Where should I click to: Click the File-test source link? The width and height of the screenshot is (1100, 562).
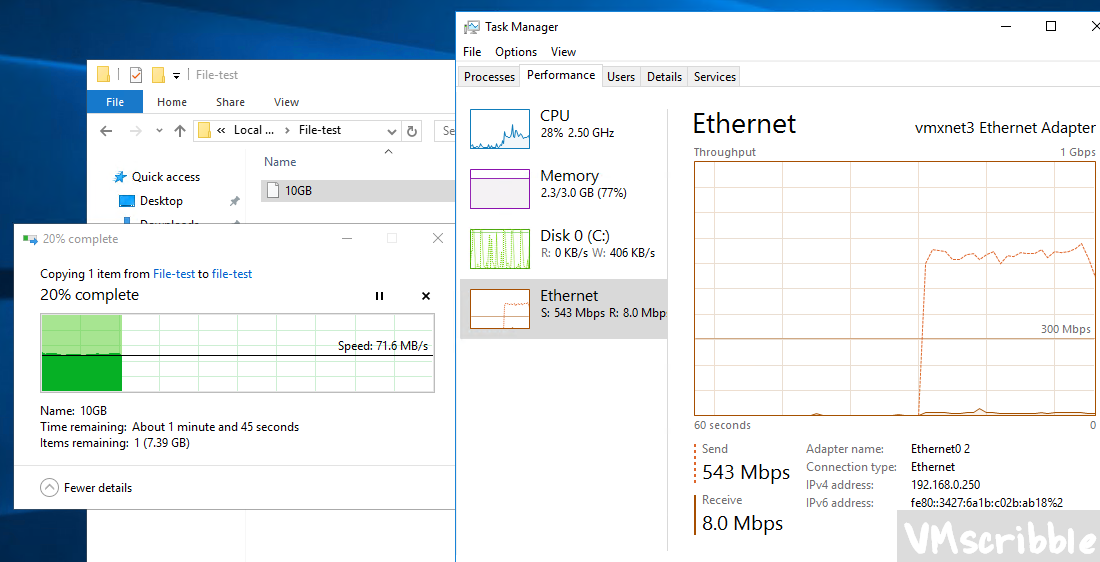coord(174,274)
